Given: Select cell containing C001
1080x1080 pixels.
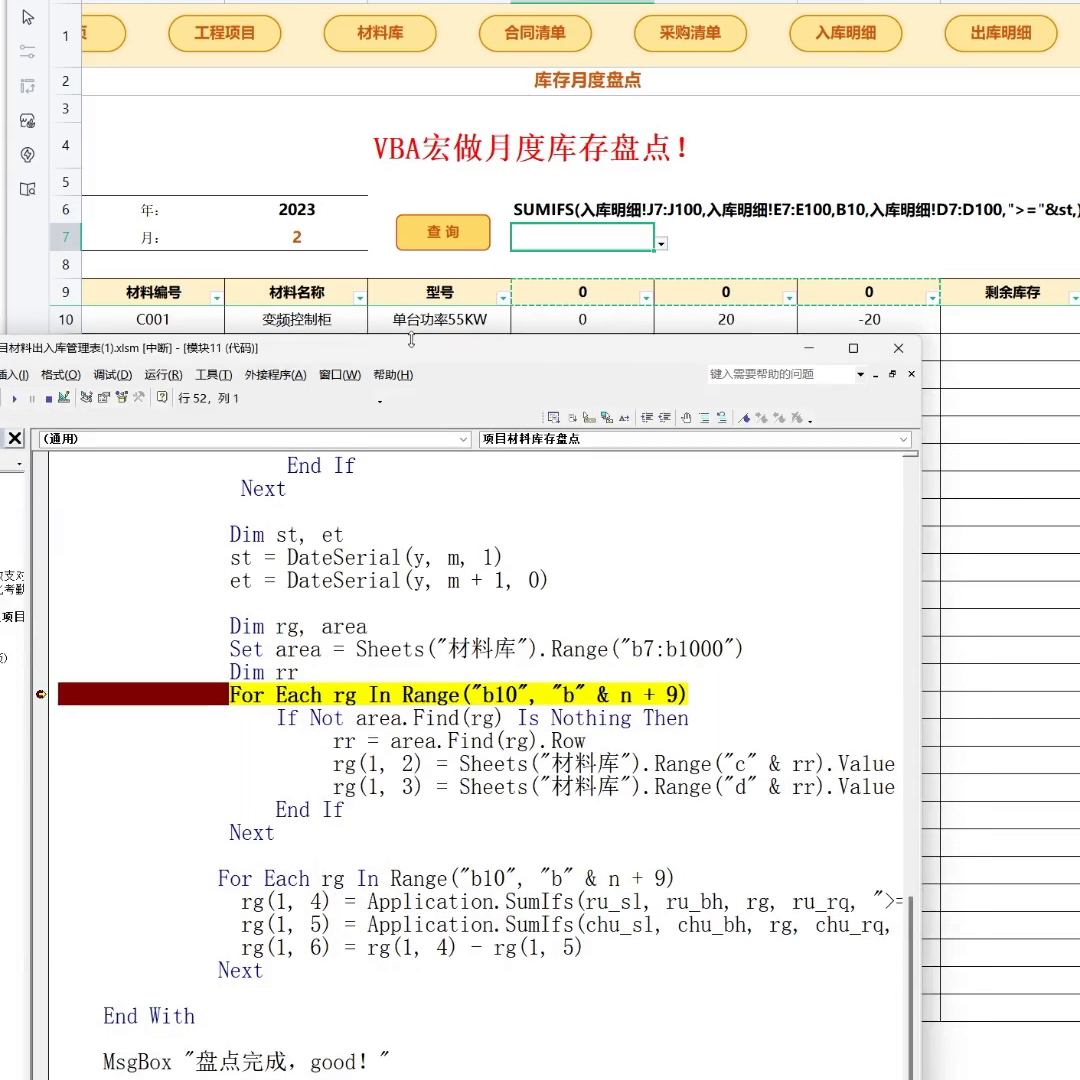Looking at the screenshot, I should (153, 320).
